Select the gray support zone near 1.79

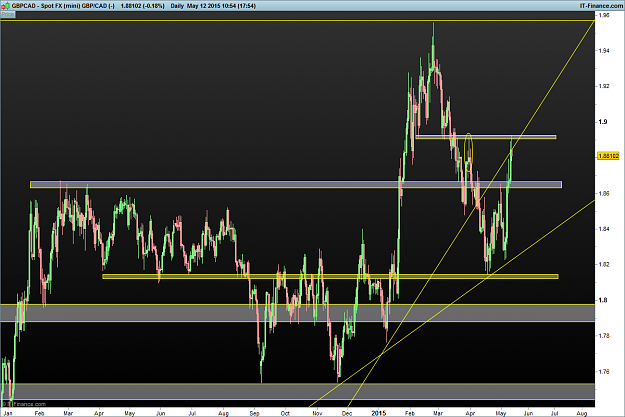297,313
